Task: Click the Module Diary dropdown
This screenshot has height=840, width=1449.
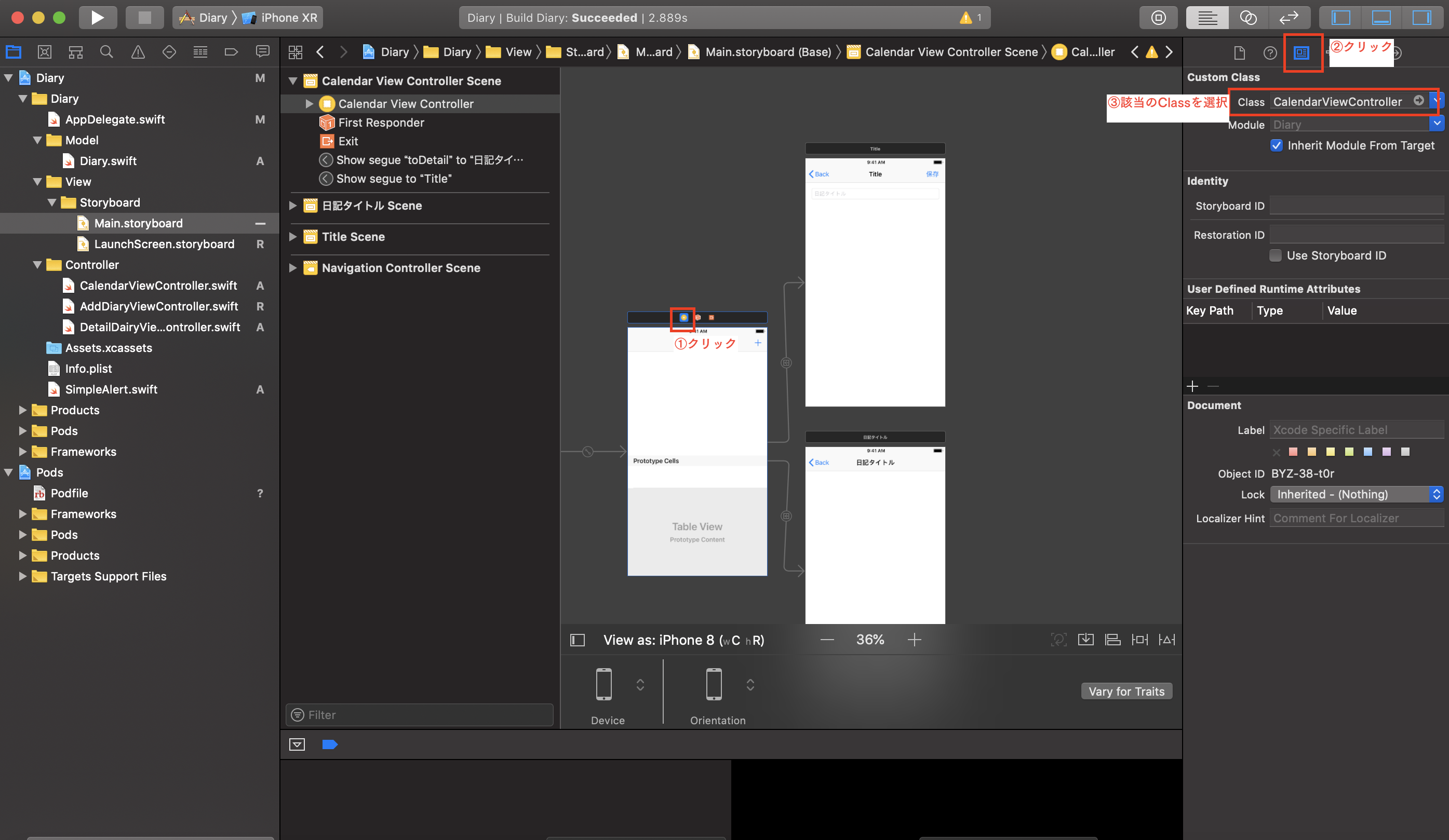Action: (x=1438, y=123)
